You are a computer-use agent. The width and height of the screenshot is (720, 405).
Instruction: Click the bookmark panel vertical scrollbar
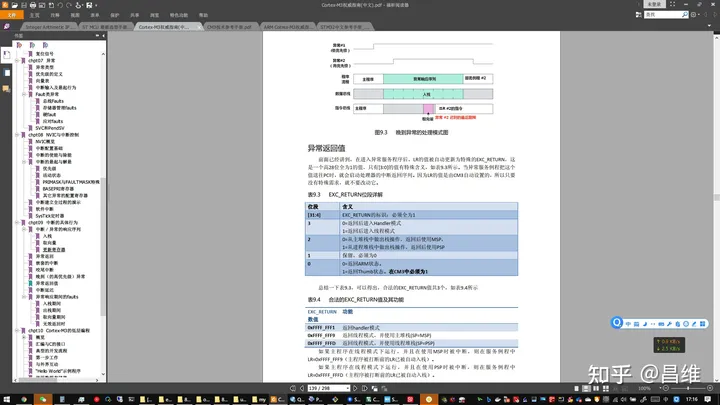103,247
